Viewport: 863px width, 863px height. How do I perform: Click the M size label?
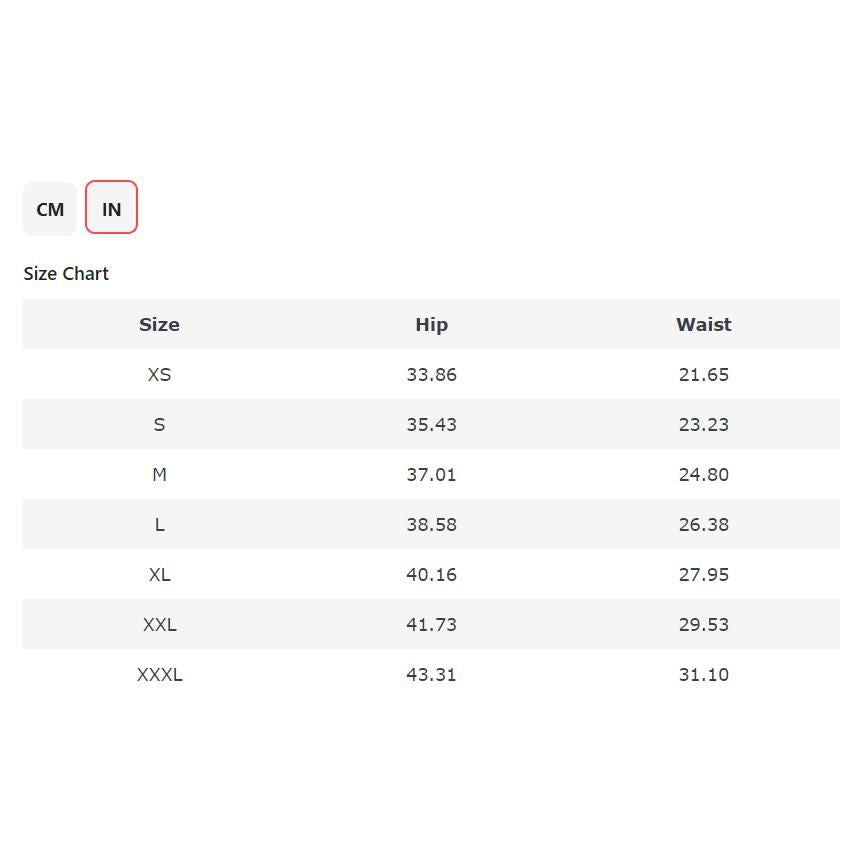[159, 475]
